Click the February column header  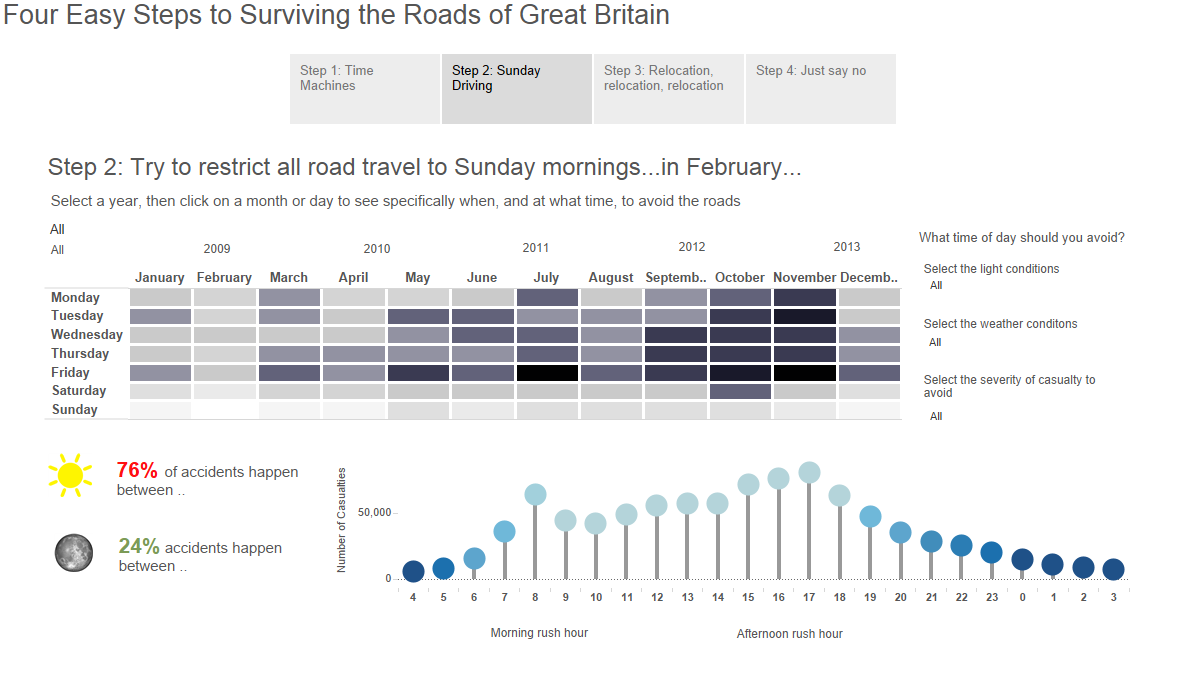coord(224,277)
